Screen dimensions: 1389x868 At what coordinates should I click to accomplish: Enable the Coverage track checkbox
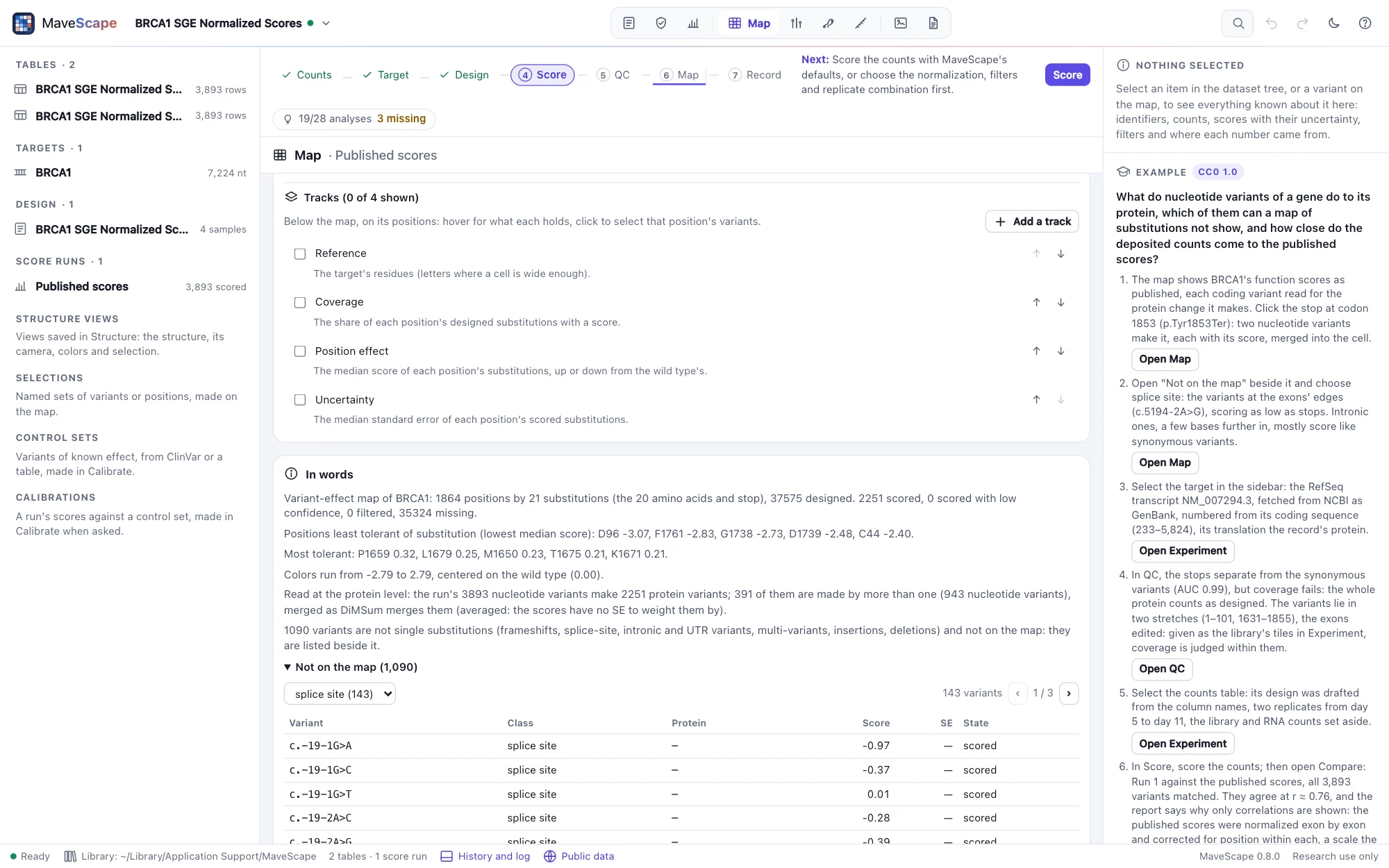[300, 303]
